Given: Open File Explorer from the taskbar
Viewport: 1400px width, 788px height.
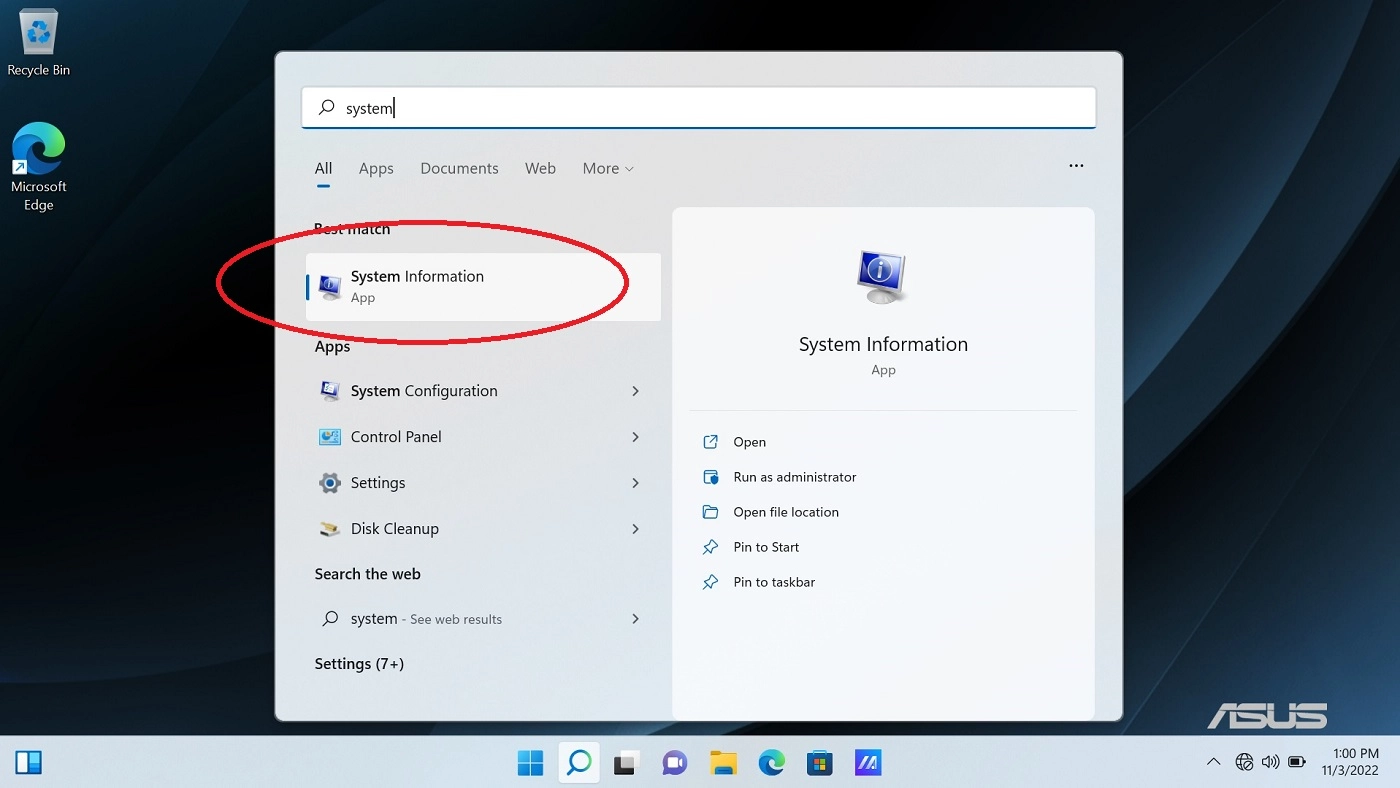Looking at the screenshot, I should tap(723, 763).
